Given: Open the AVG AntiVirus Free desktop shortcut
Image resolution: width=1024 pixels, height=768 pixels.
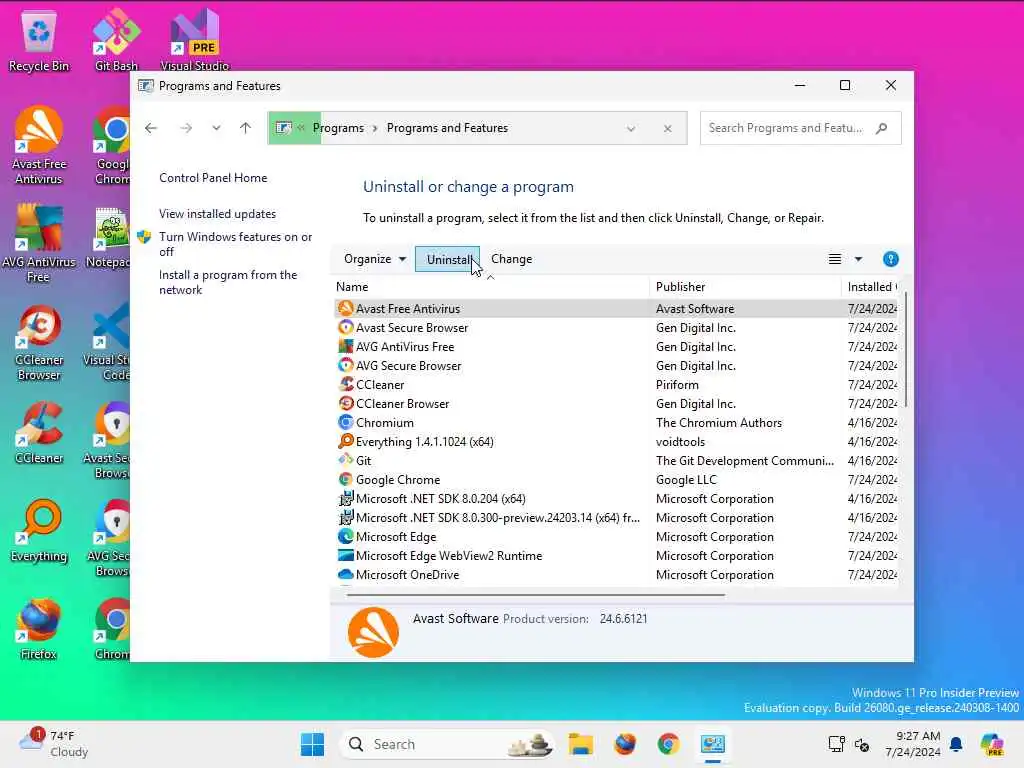Looking at the screenshot, I should (39, 243).
